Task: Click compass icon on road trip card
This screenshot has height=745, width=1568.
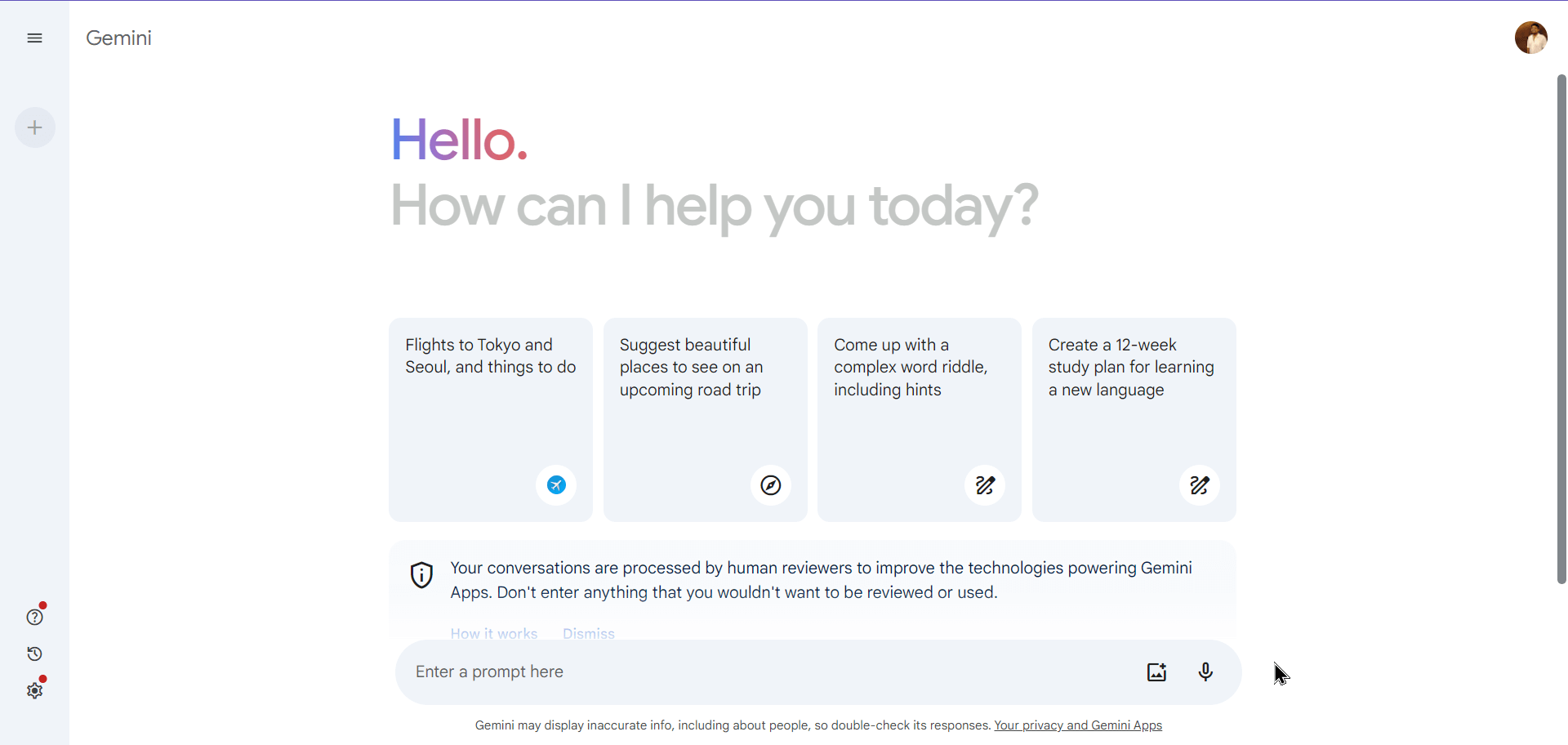Action: (x=771, y=485)
